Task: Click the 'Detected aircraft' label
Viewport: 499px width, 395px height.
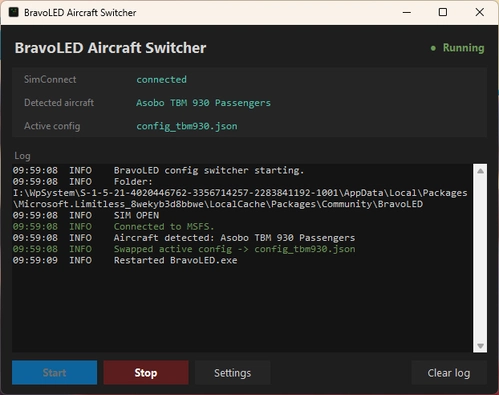Action: [x=59, y=103]
